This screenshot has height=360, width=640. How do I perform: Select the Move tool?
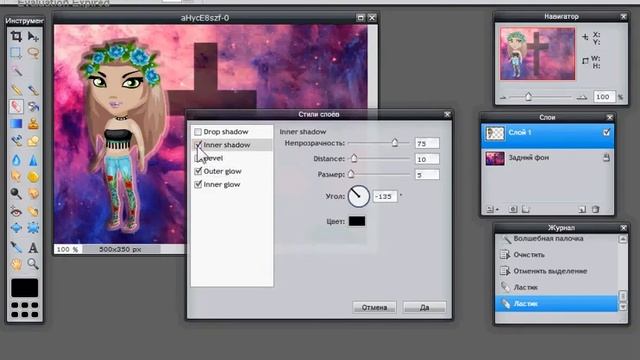point(33,36)
